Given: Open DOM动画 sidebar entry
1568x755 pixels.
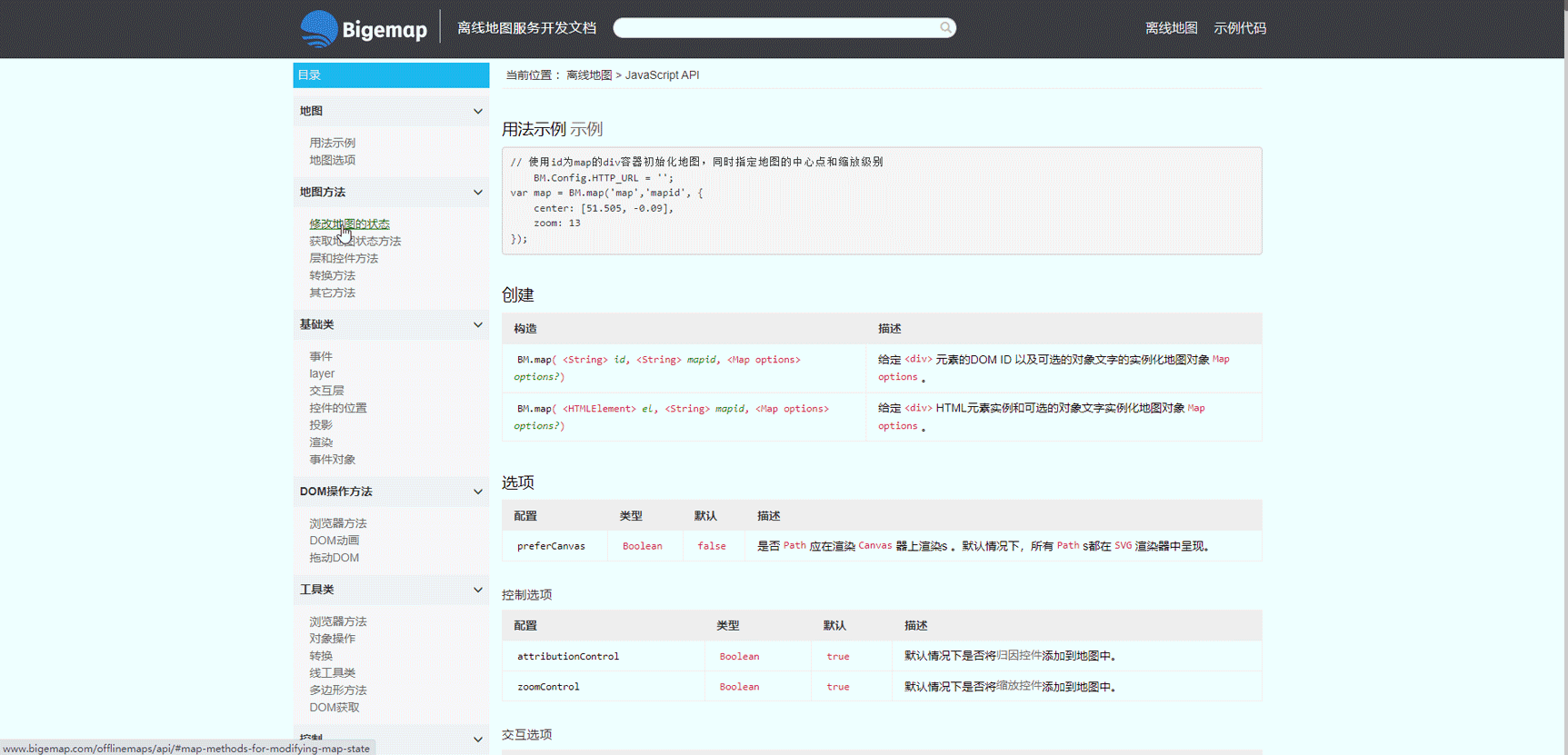Looking at the screenshot, I should 334,540.
